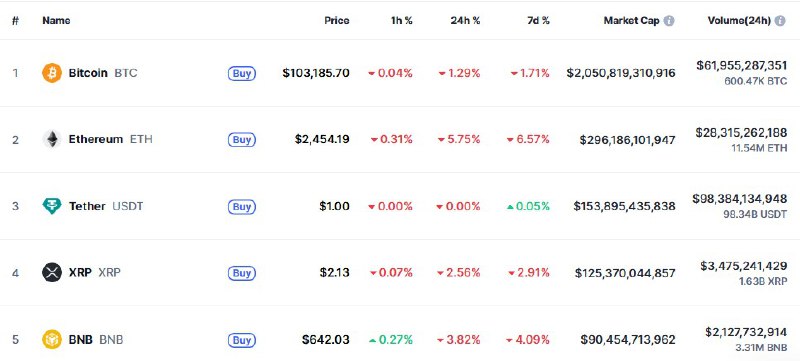This screenshot has height=361, width=800.
Task: Click the Bitcoin orange logo icon
Action: [x=52, y=73]
